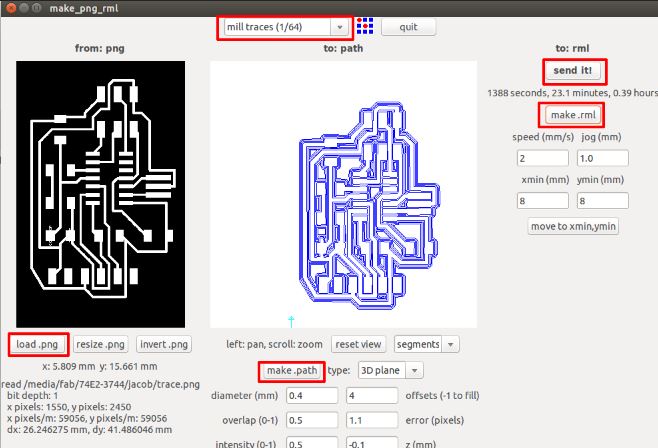Click the window close button in title bar
This screenshot has width=658, height=448.
pyautogui.click(x=10, y=8)
